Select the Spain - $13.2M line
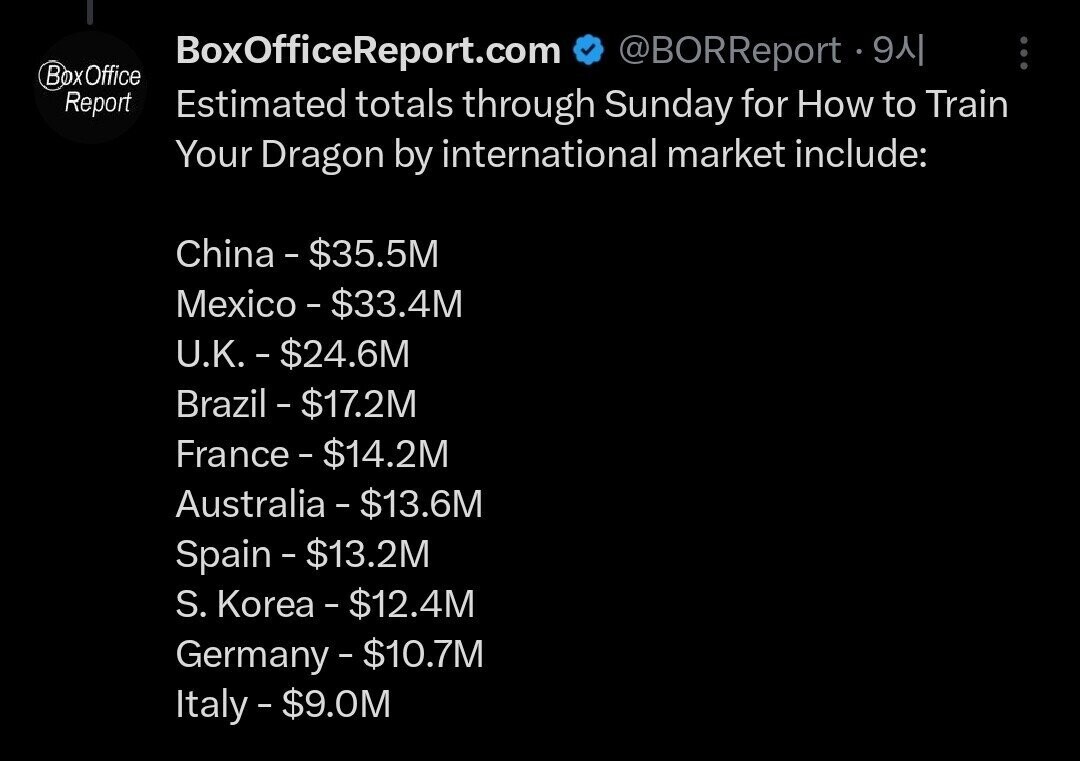The image size is (1080, 761). [303, 554]
